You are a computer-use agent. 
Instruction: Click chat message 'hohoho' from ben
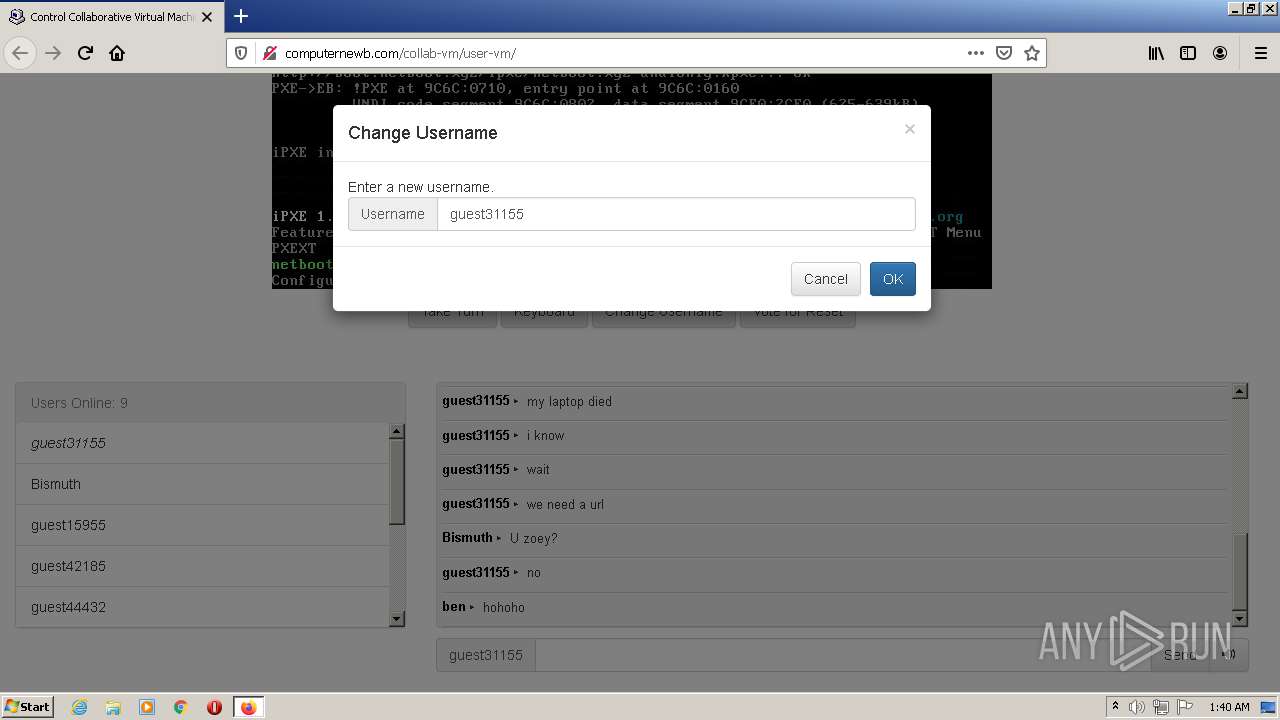point(503,607)
